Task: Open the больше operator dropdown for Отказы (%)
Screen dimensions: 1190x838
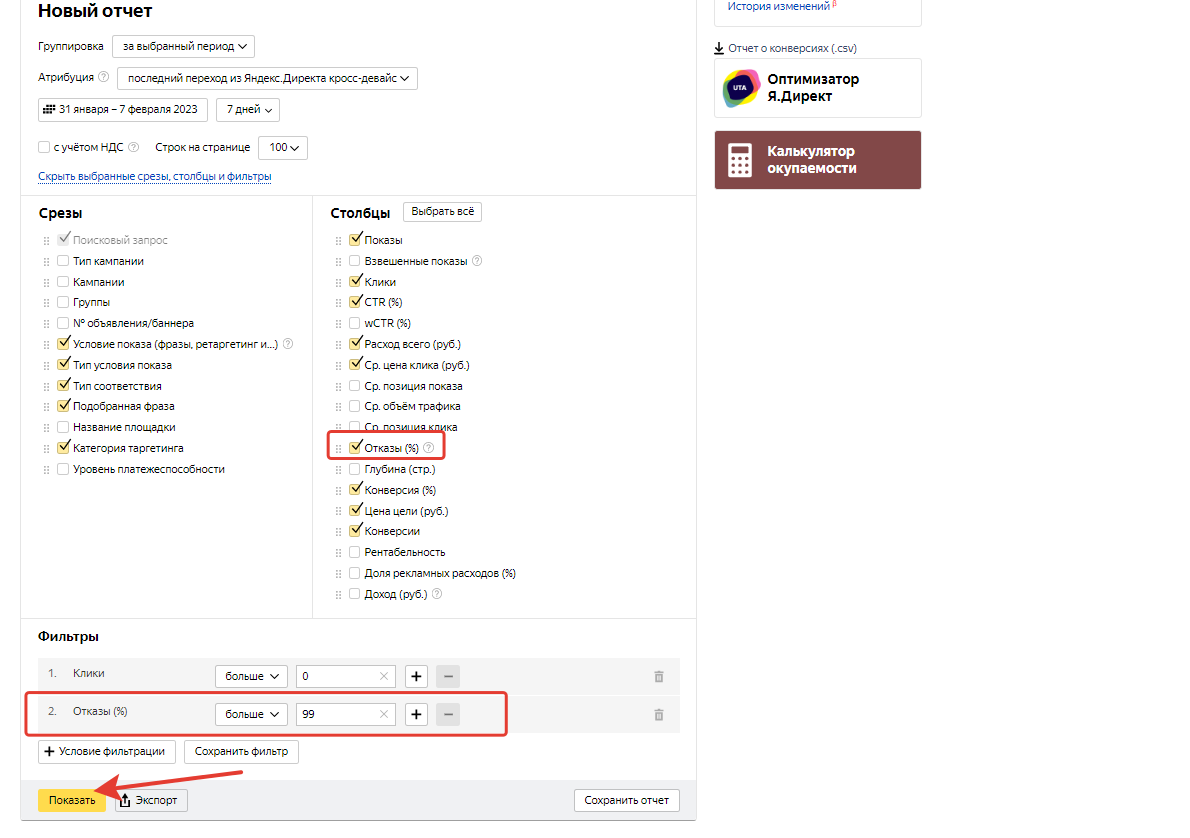Action: pos(251,714)
